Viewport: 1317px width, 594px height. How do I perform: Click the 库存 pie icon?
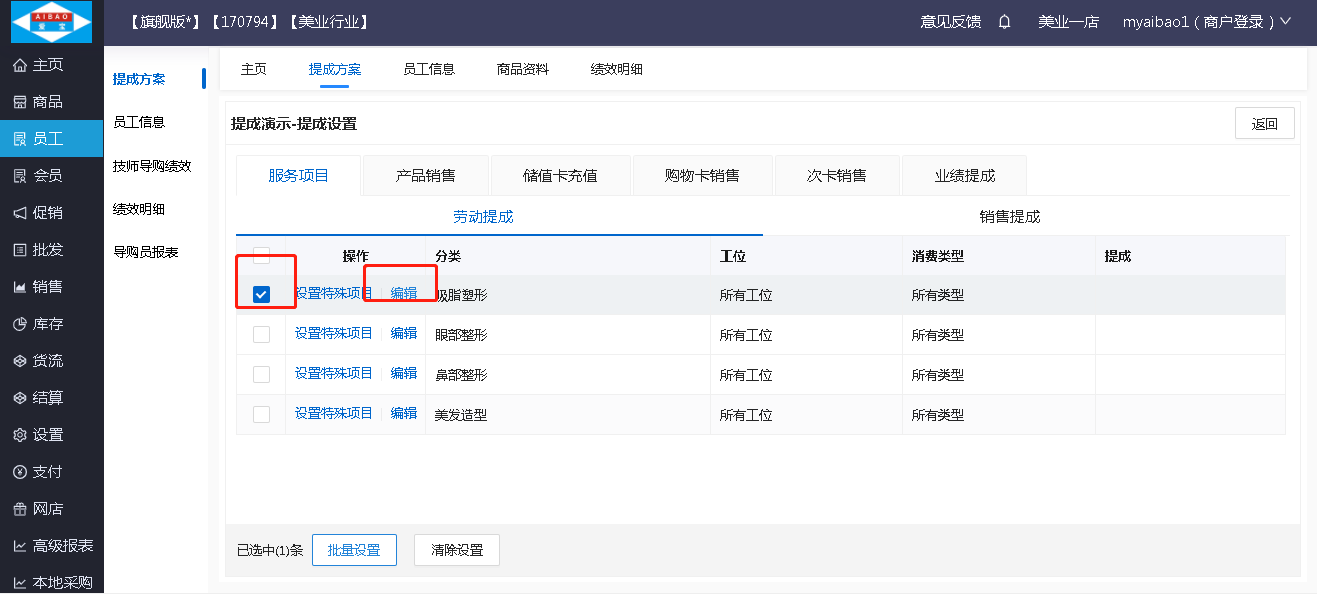point(20,324)
